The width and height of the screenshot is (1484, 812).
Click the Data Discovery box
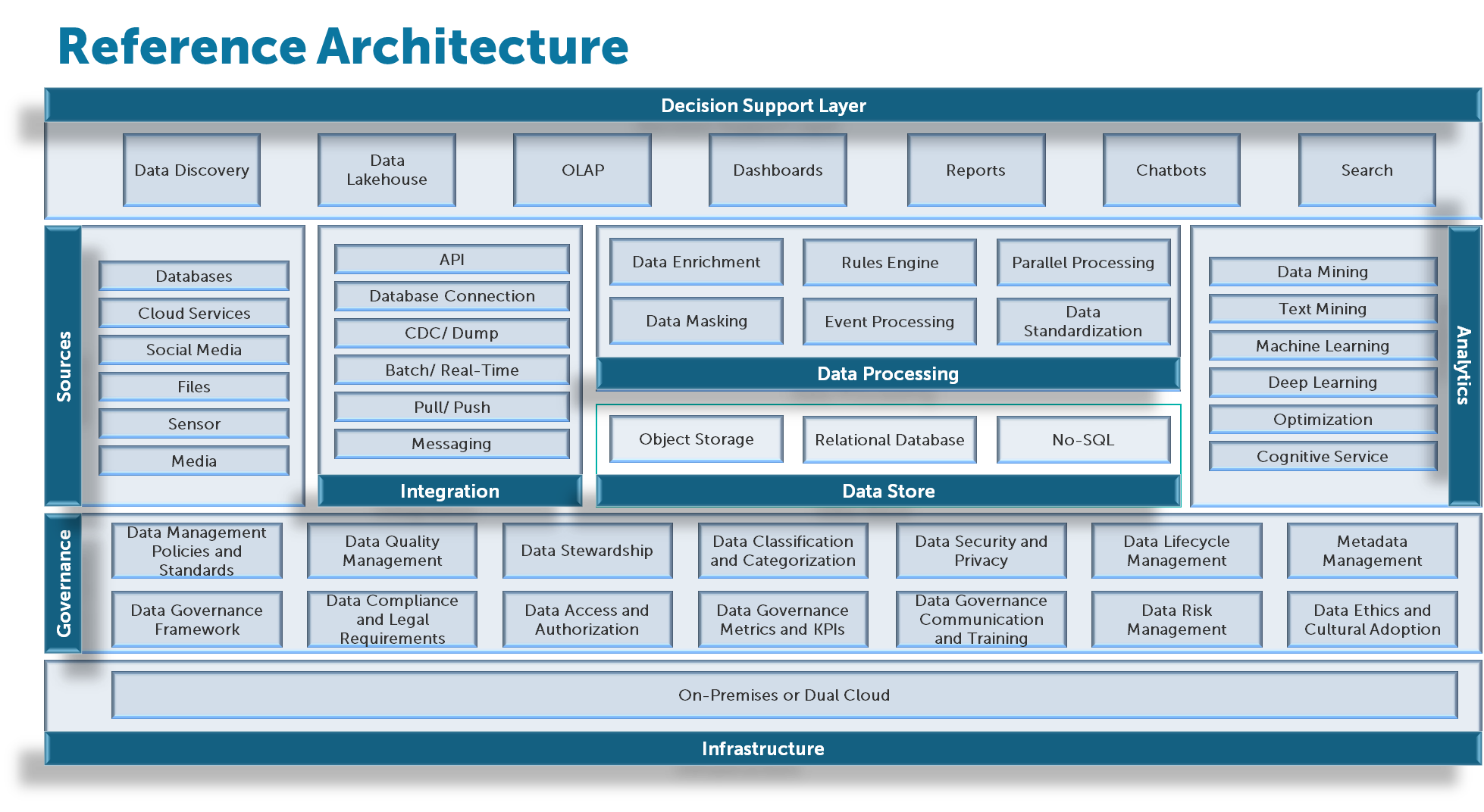pyautogui.click(x=192, y=170)
